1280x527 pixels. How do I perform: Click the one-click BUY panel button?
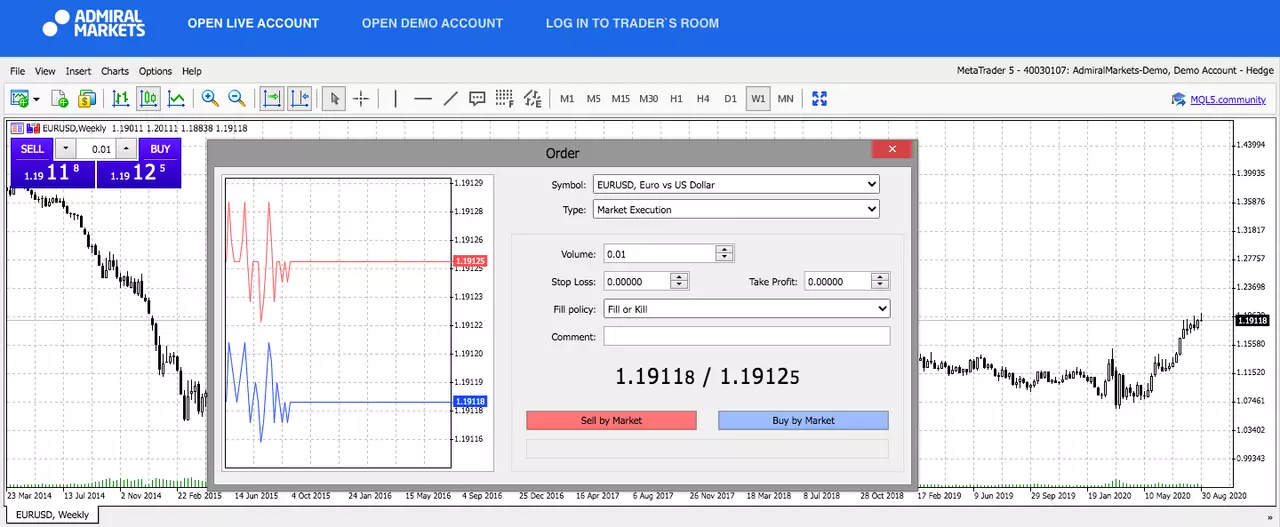160,148
